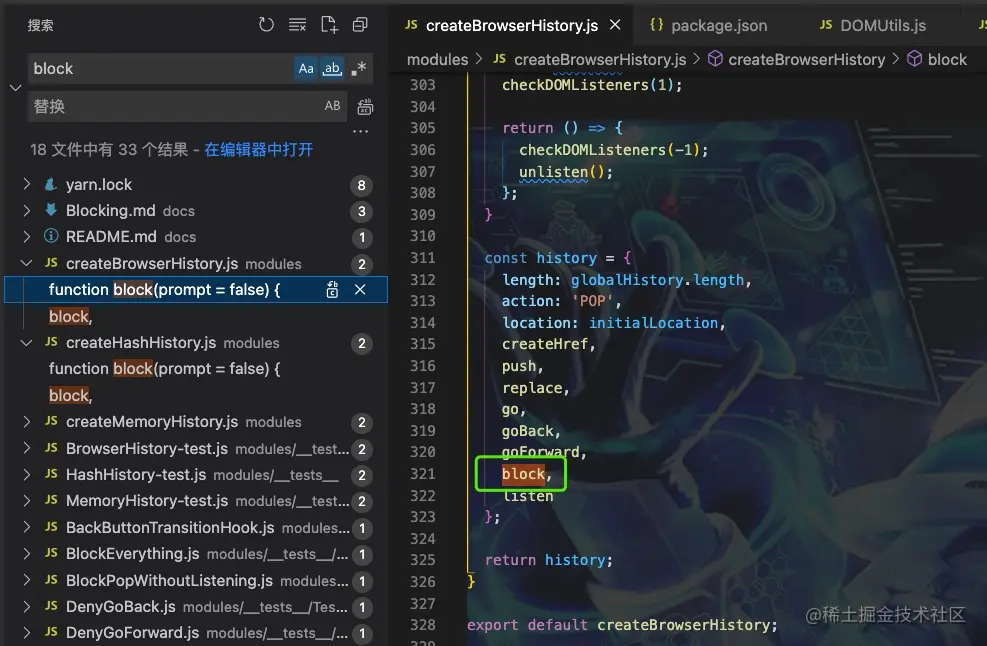Expand DenyGoBack.js results
This screenshot has height=646, width=987.
26,607
